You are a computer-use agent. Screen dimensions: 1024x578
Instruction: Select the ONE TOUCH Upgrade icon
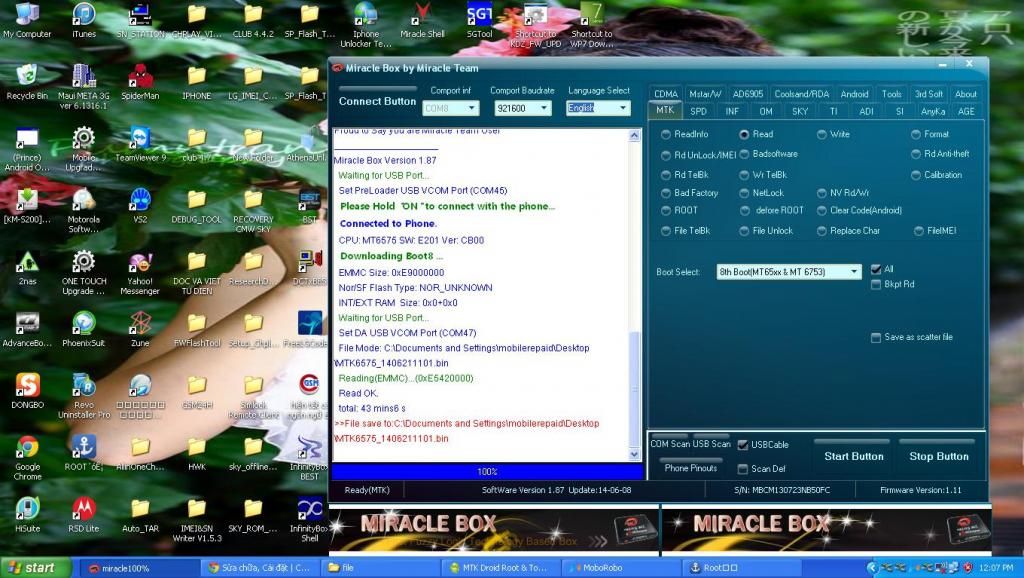coord(84,272)
